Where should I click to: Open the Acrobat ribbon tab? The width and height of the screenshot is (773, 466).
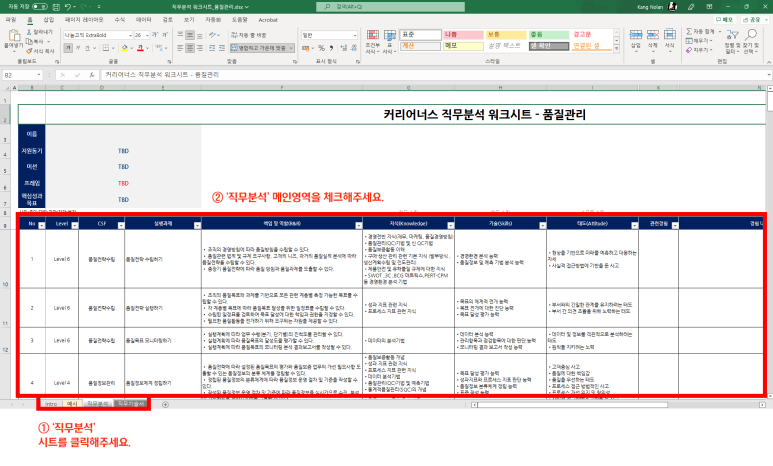(268, 20)
